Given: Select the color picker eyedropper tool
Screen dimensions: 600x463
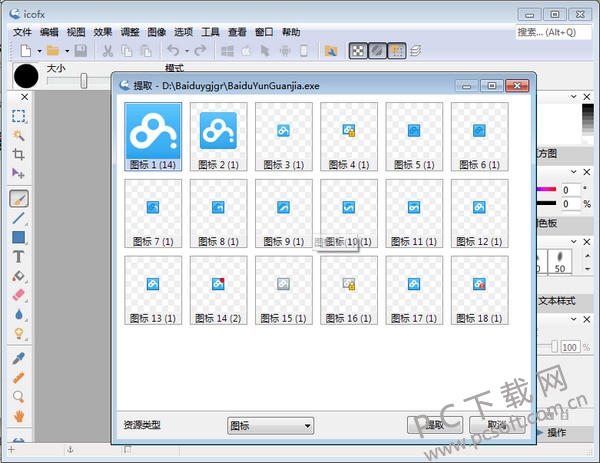Looking at the screenshot, I should pos(18,358).
